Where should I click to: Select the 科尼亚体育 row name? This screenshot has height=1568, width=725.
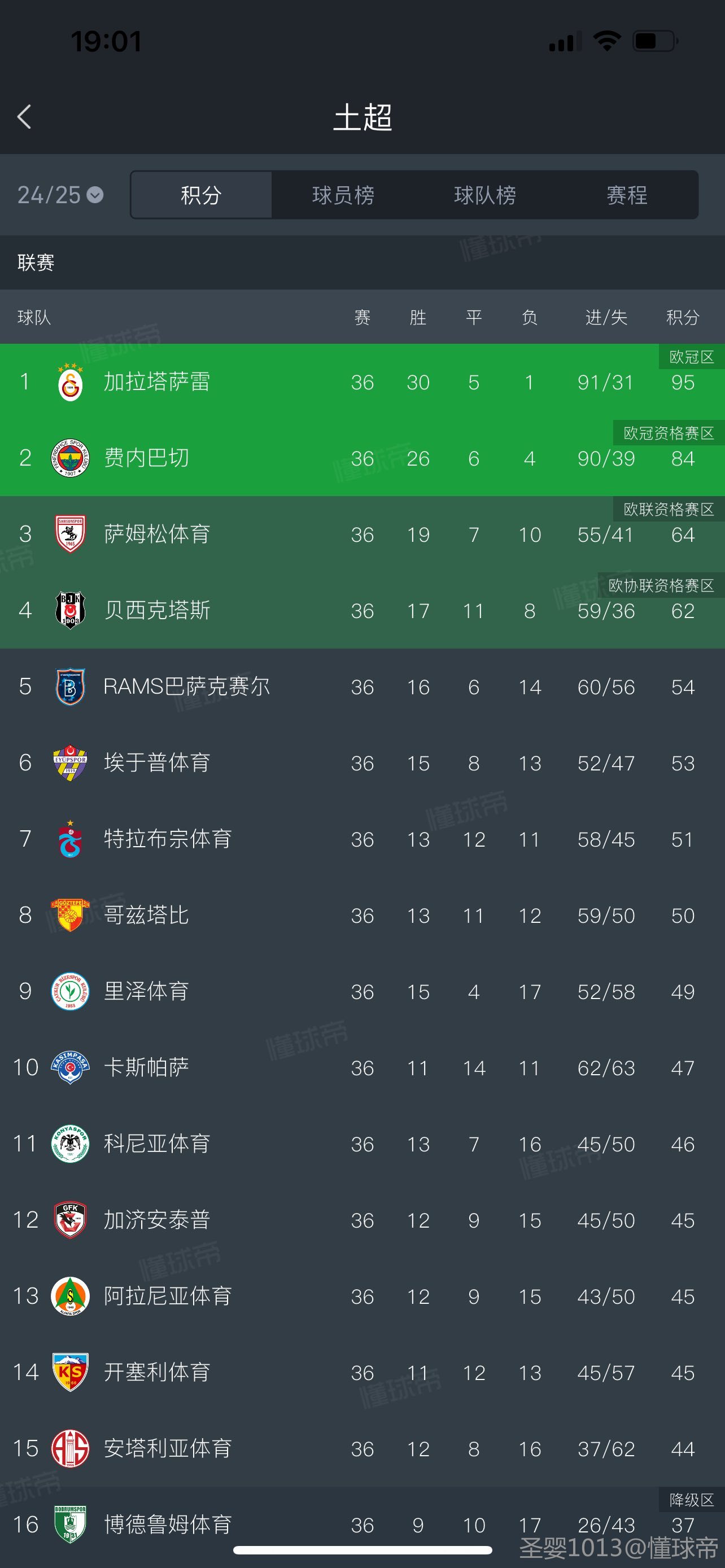pyautogui.click(x=157, y=1144)
